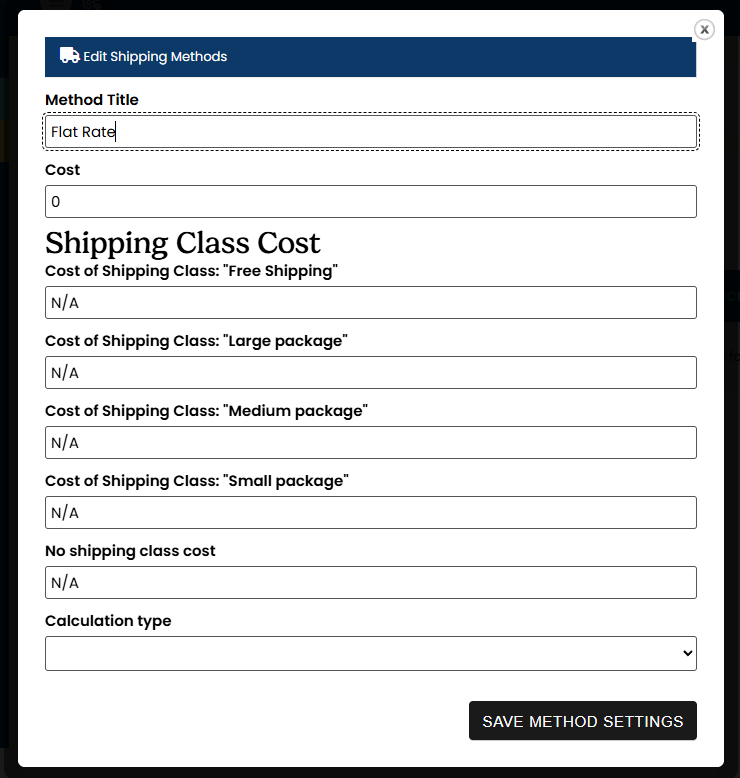Select the "Free Shipping" class cost field
The height and width of the screenshot is (778, 740).
(x=370, y=303)
